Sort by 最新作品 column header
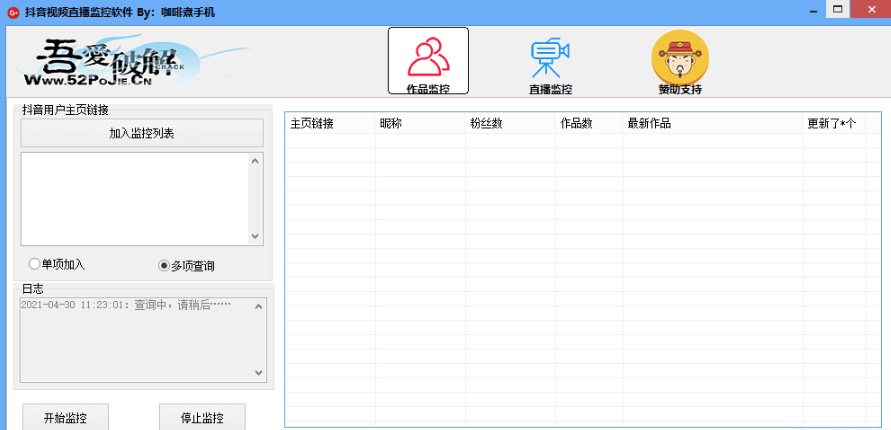 (x=713, y=123)
